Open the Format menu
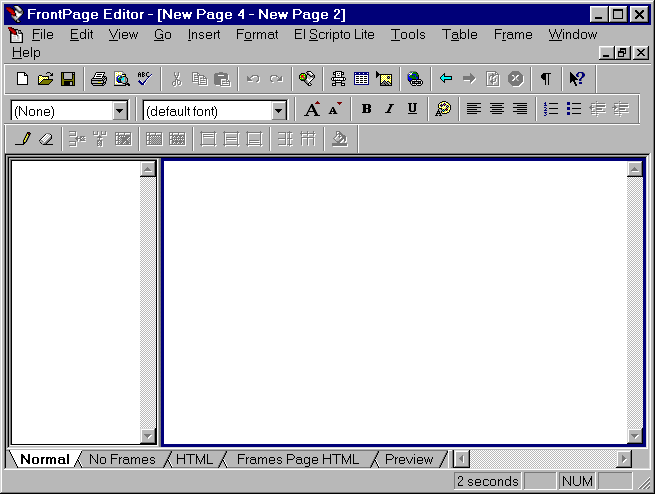The width and height of the screenshot is (655, 494). [257, 34]
